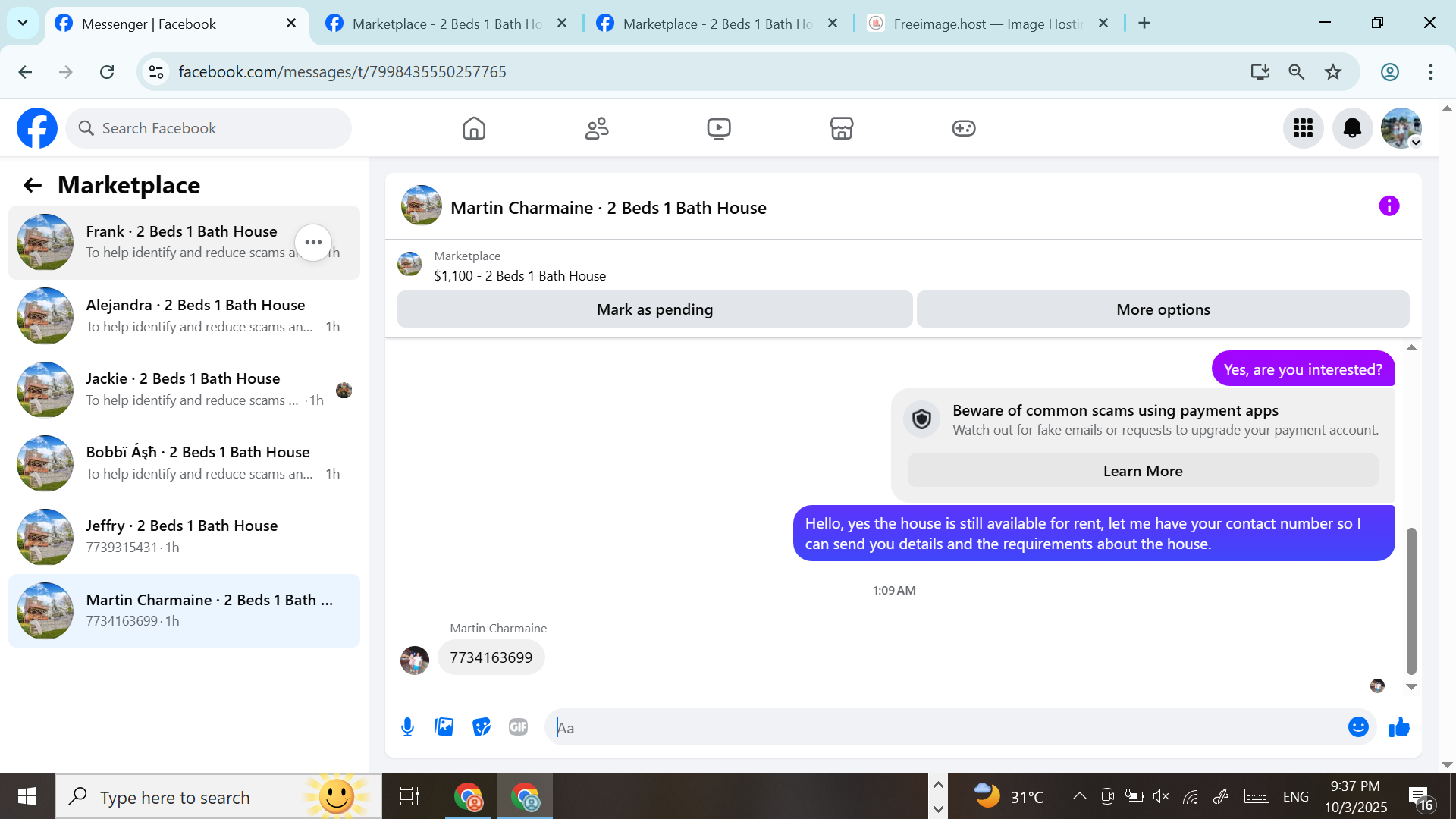Close the Freeimage.host tab
The height and width of the screenshot is (819, 1456).
(1103, 24)
